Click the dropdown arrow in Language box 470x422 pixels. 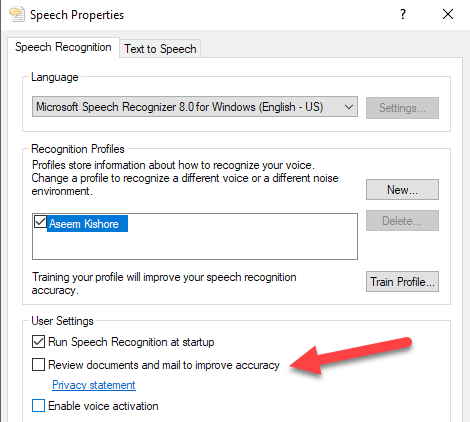pyautogui.click(x=349, y=107)
